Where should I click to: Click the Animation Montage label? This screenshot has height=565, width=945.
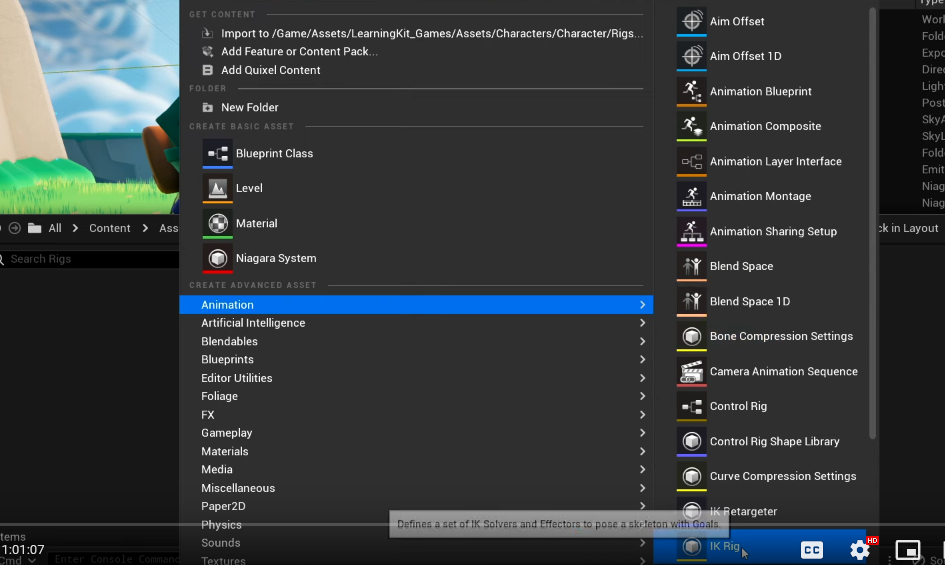pyautogui.click(x=761, y=196)
